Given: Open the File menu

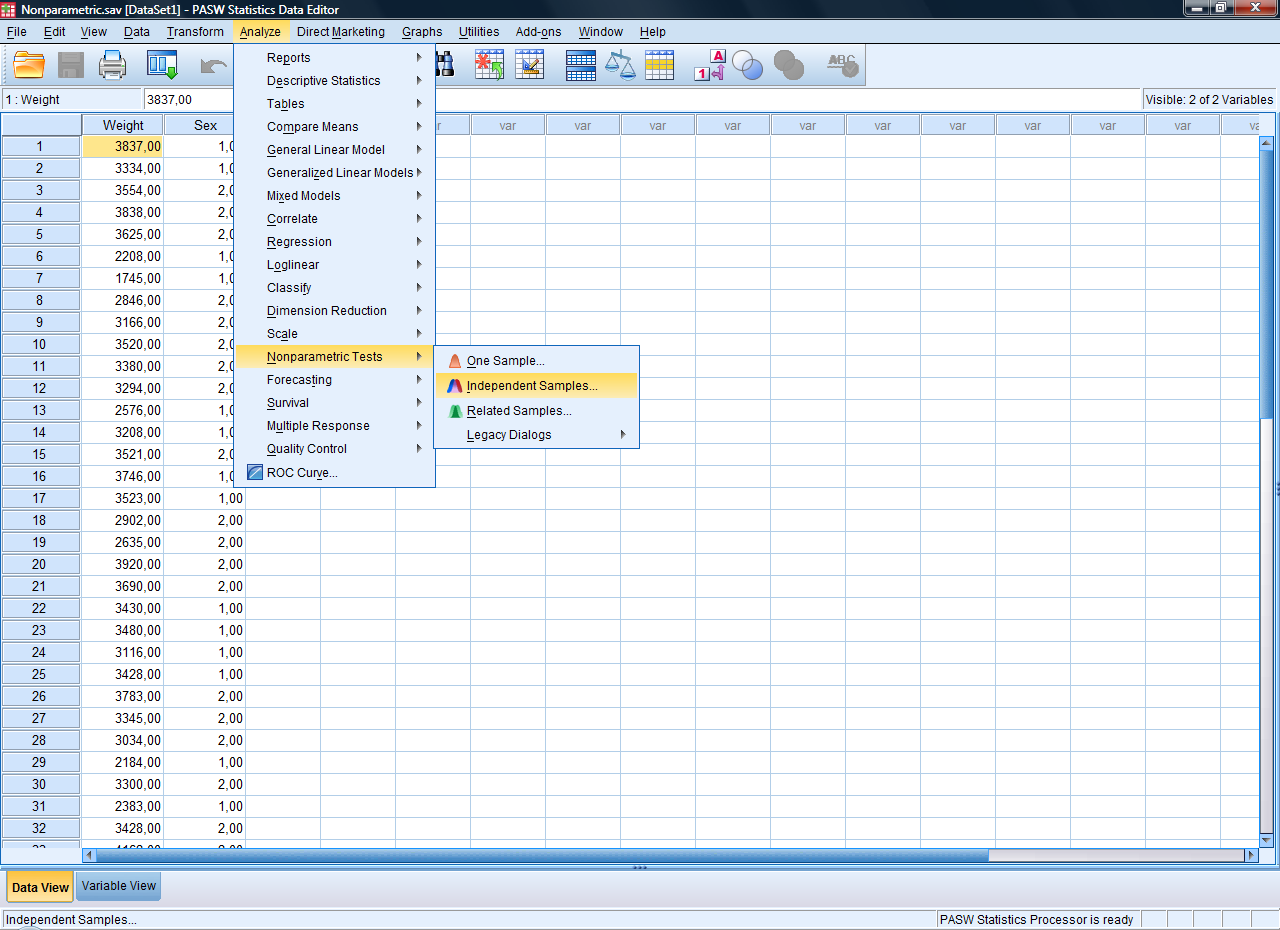Looking at the screenshot, I should [x=16, y=32].
